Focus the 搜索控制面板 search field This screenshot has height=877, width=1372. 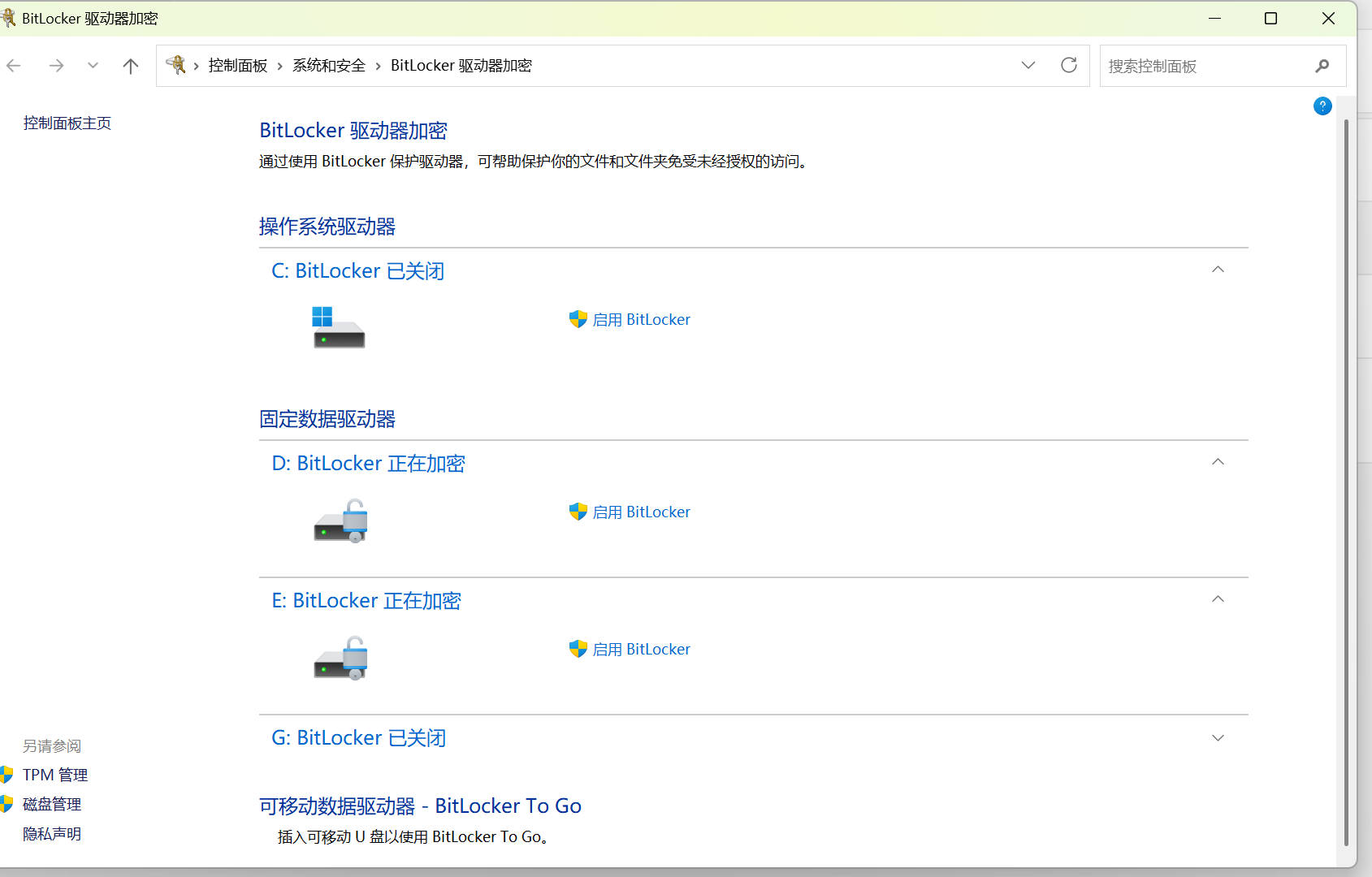[x=1223, y=66]
